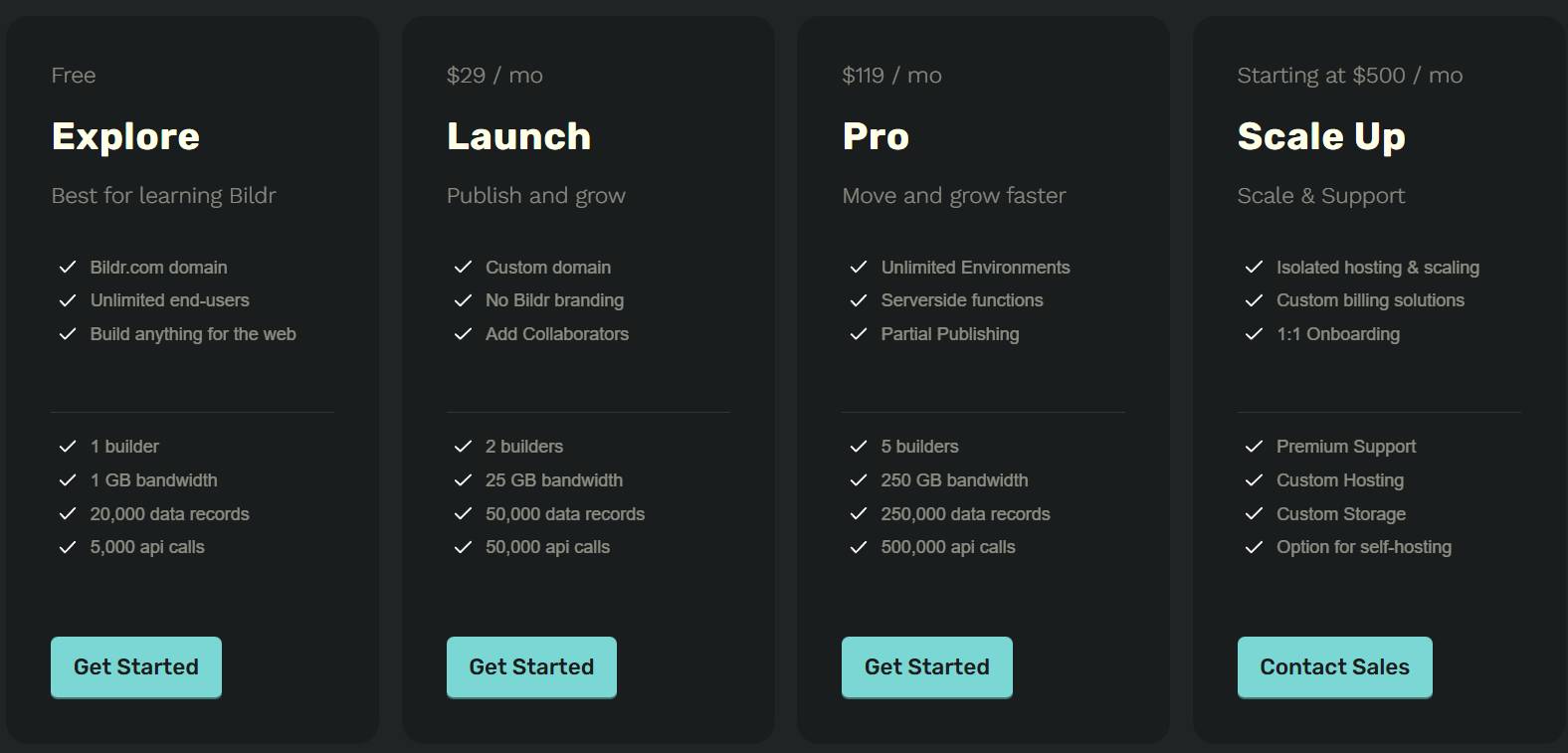Click the Scale & Support subtitle text
Viewport: 1568px width, 753px height.
click(x=1320, y=195)
